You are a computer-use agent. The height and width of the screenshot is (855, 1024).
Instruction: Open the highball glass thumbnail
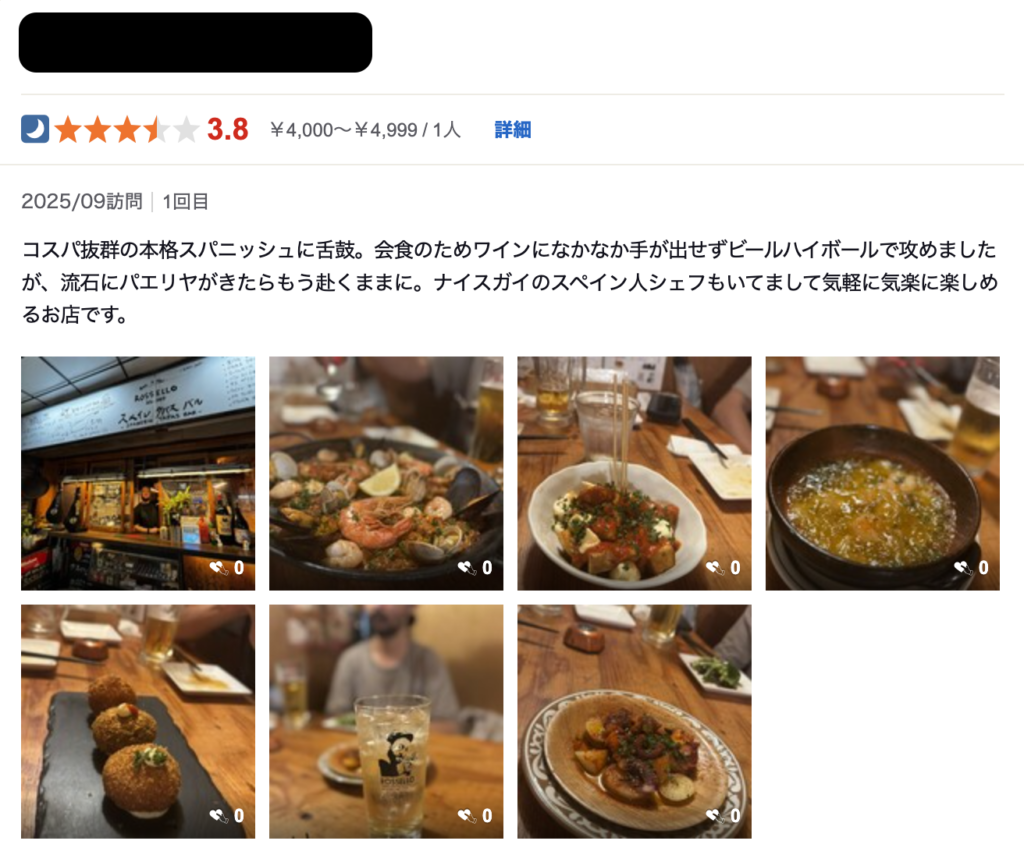[x=386, y=721]
